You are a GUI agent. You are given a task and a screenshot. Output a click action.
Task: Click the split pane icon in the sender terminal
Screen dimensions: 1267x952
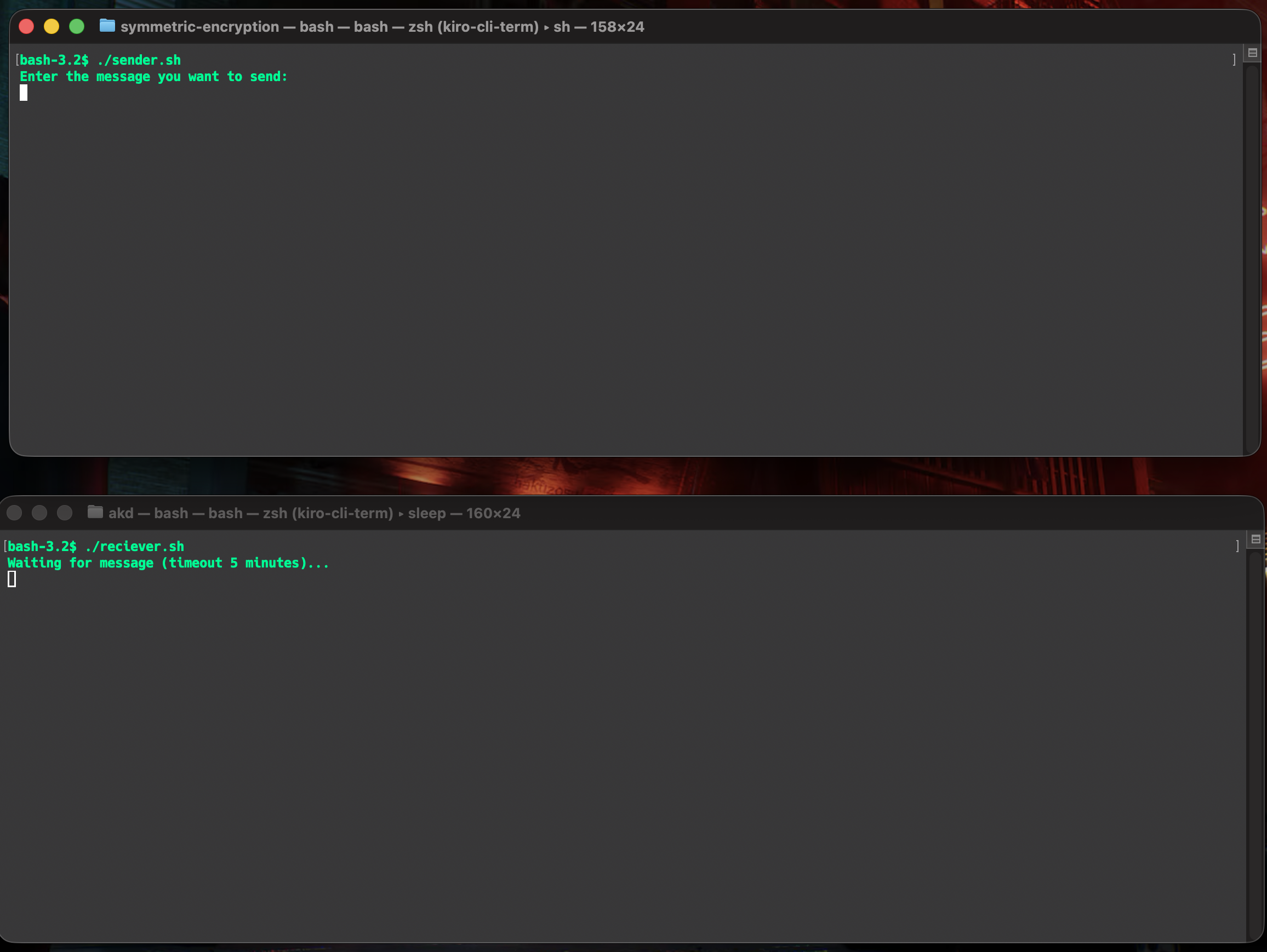1252,53
